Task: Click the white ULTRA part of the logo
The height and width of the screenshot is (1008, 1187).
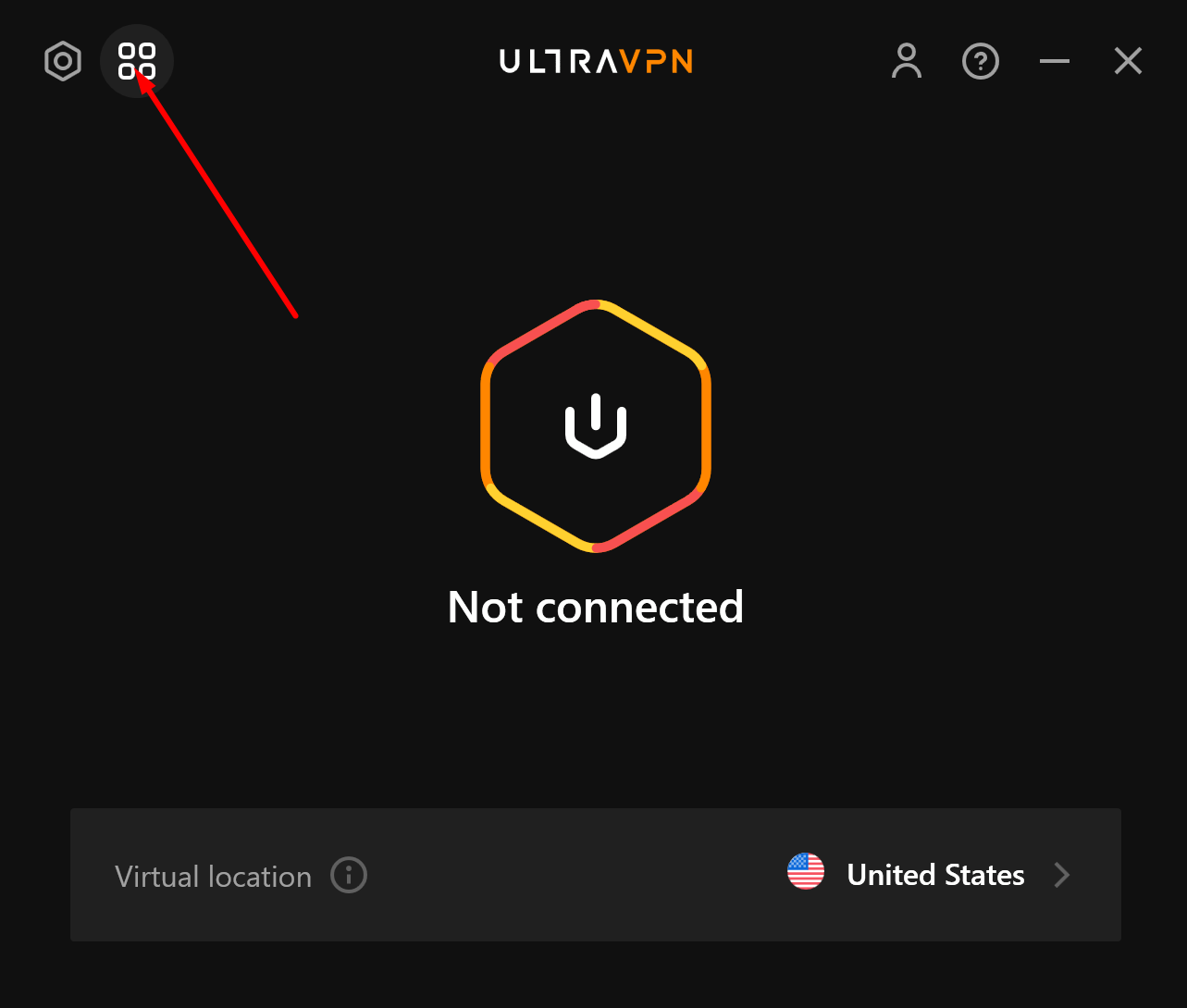Action: pyautogui.click(x=559, y=61)
